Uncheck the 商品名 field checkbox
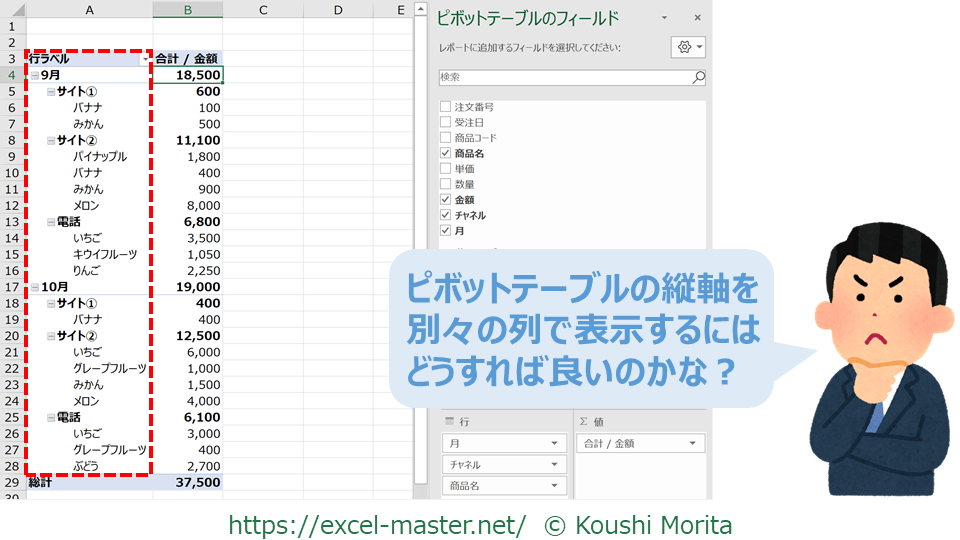This screenshot has width=960, height=540. pyautogui.click(x=446, y=153)
